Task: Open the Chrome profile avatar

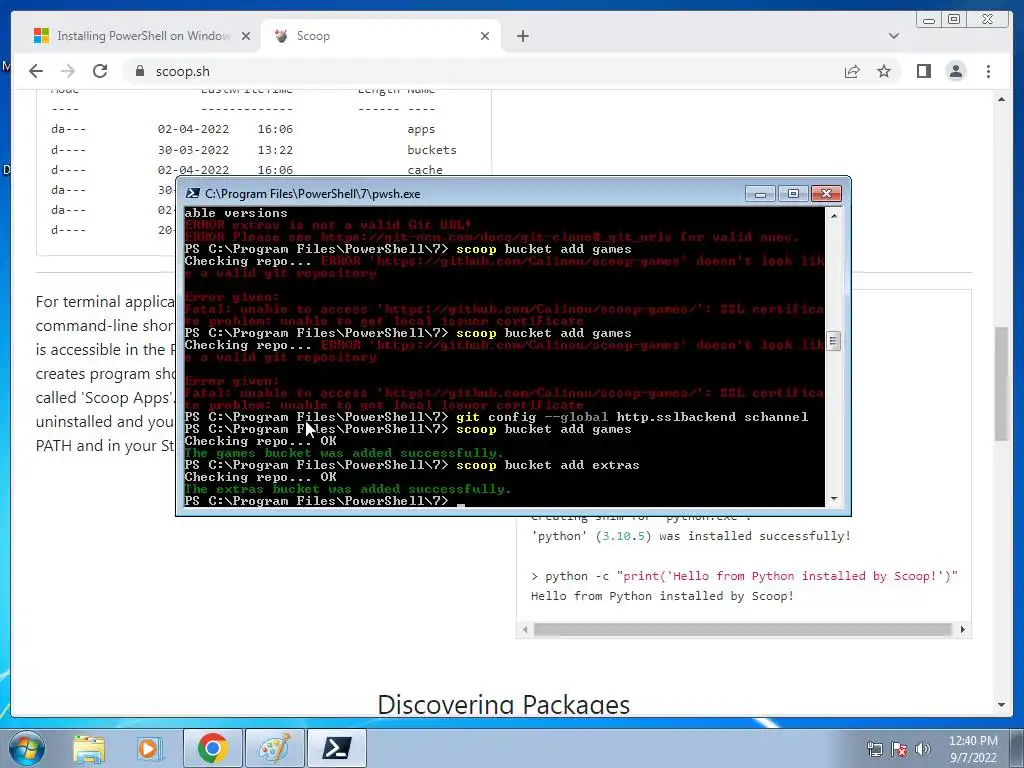Action: point(955,71)
